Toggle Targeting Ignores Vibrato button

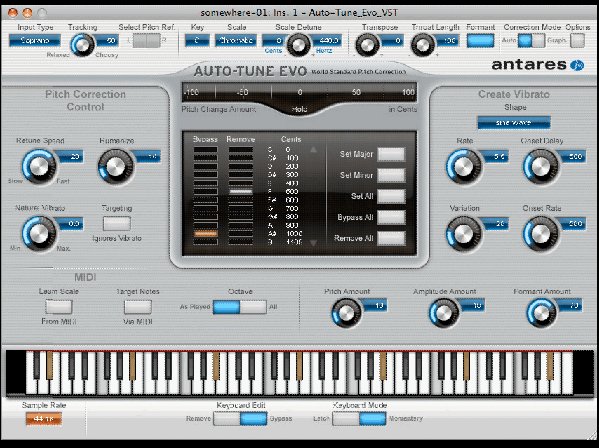point(117,223)
